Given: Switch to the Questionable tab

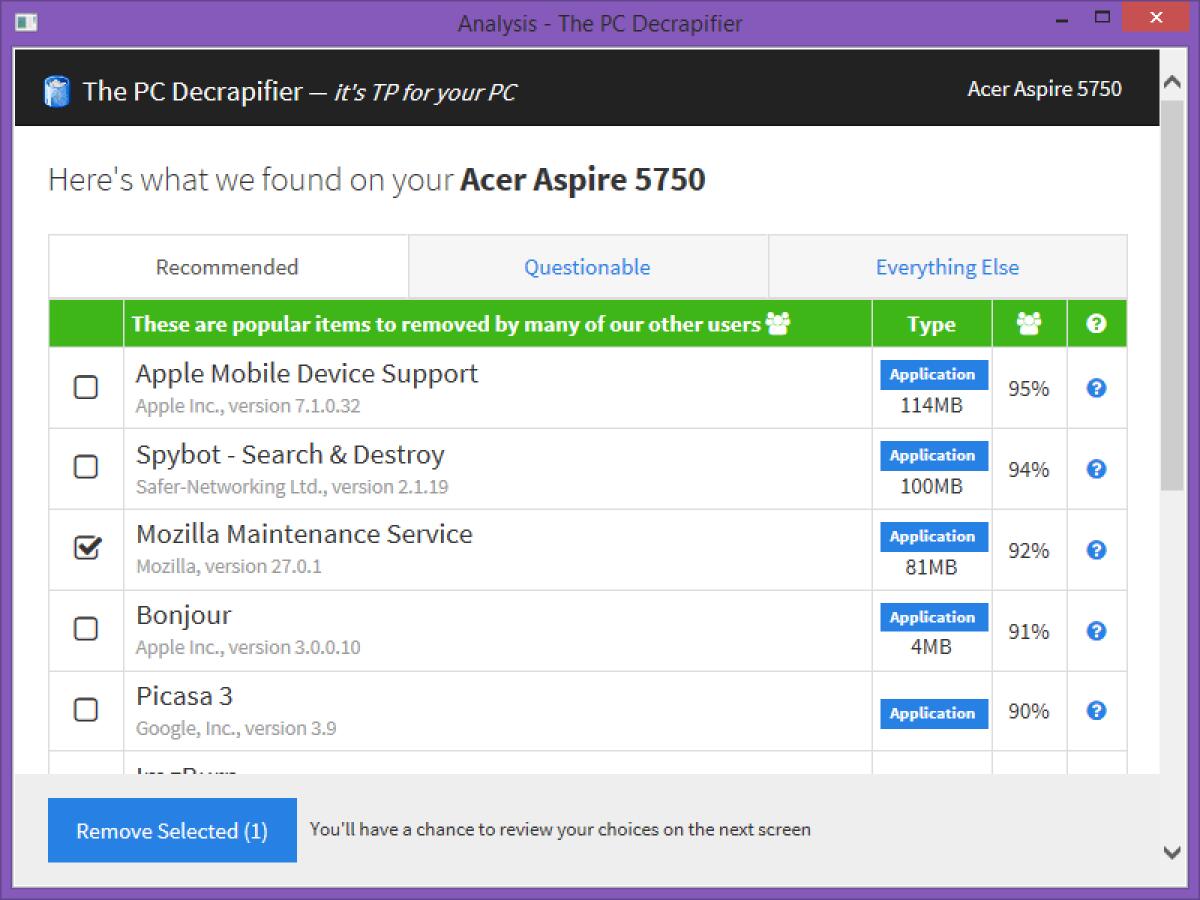Looking at the screenshot, I should [587, 267].
